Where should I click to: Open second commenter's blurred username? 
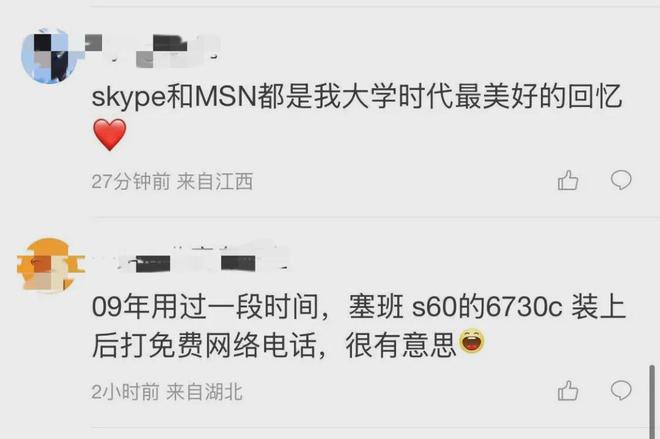pyautogui.click(x=202, y=261)
